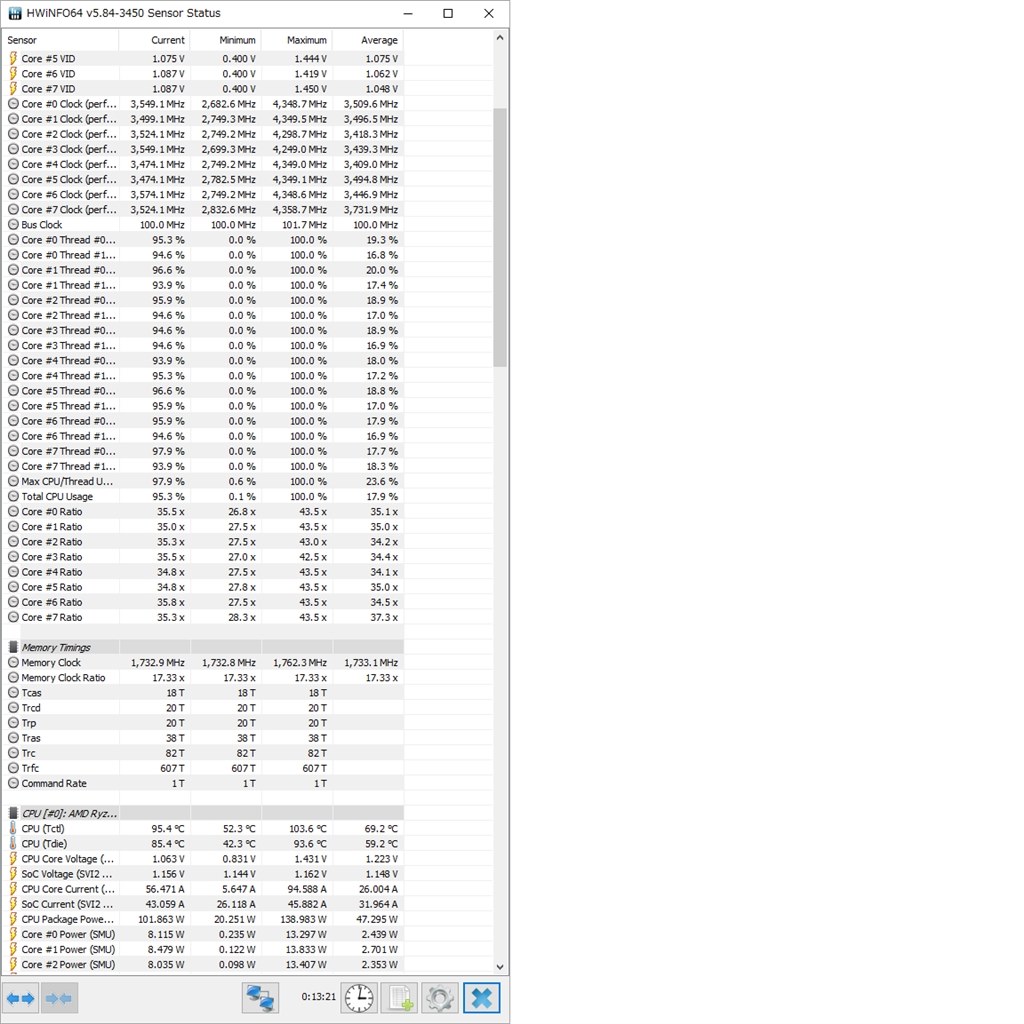Click the collapse columns arrows button
This screenshot has width=1024, height=1024.
(59, 998)
